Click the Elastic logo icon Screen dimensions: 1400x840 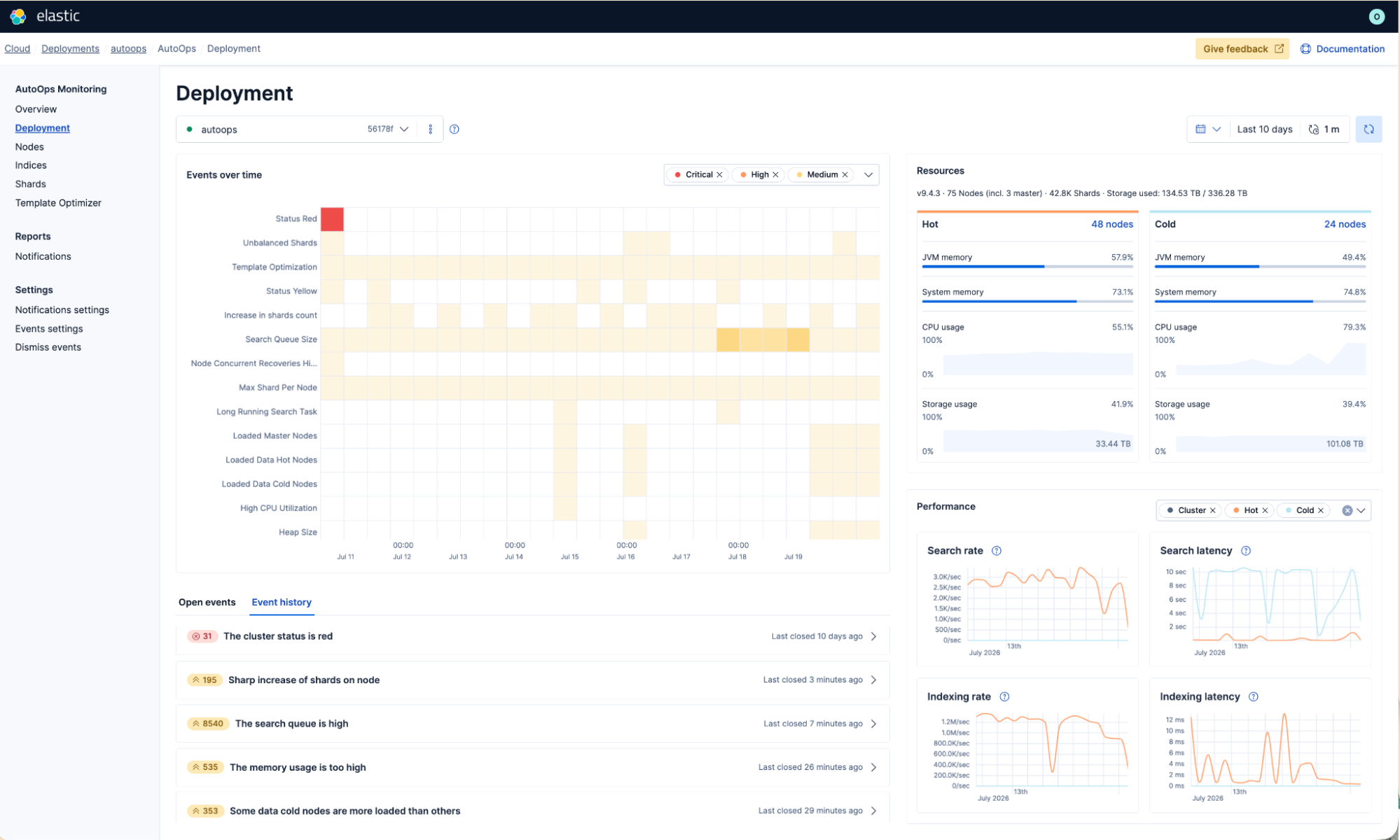click(x=18, y=16)
